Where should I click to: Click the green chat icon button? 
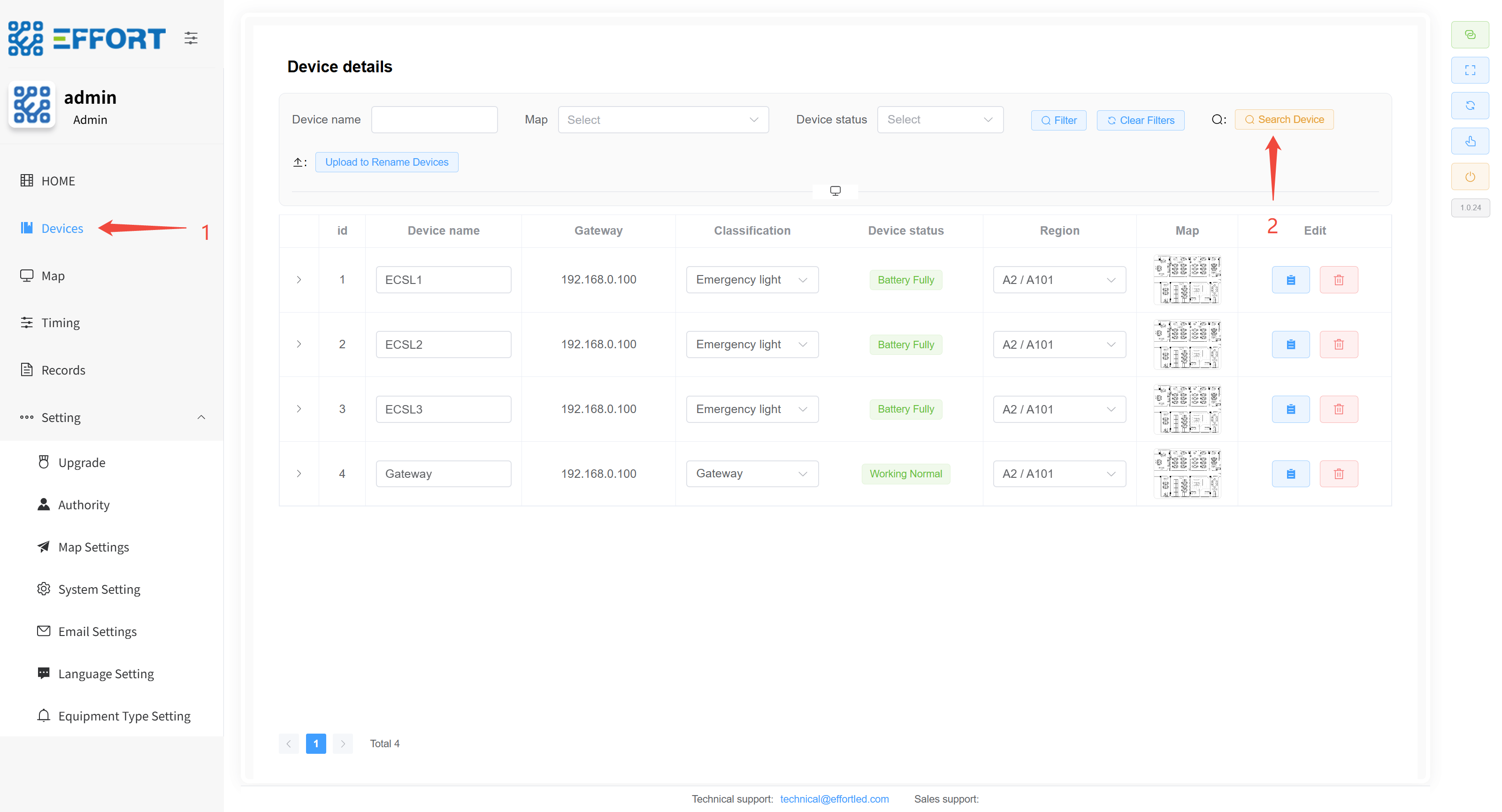click(x=1470, y=35)
